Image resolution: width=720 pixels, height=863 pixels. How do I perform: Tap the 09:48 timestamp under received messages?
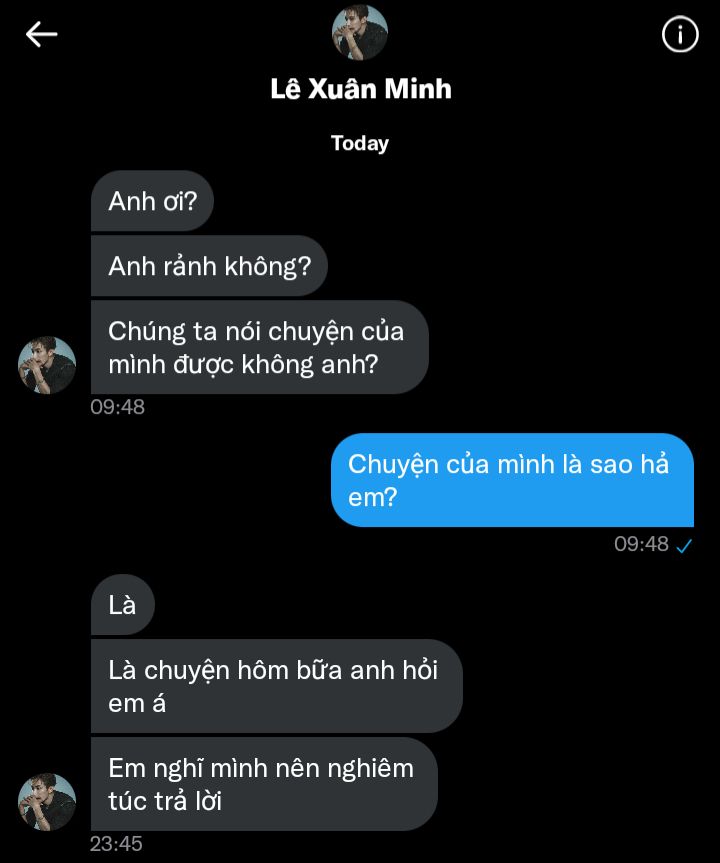(x=118, y=407)
